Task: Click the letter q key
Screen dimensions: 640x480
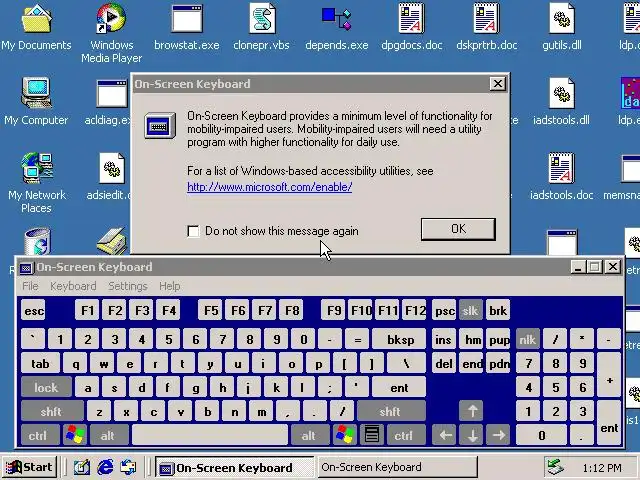Action: click(x=75, y=363)
